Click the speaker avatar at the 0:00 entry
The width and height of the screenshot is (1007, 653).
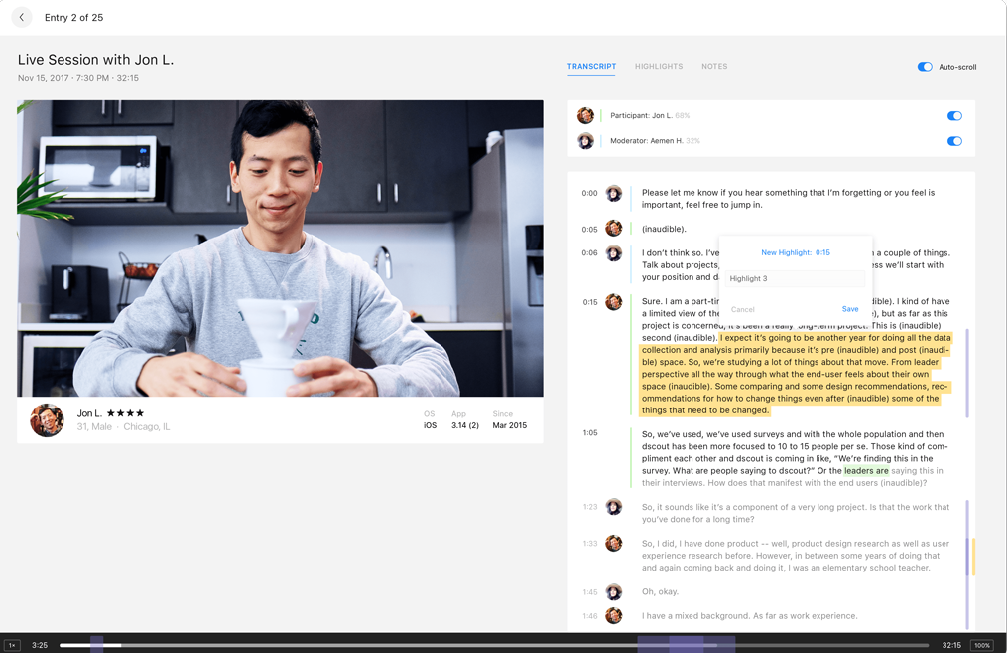point(614,193)
